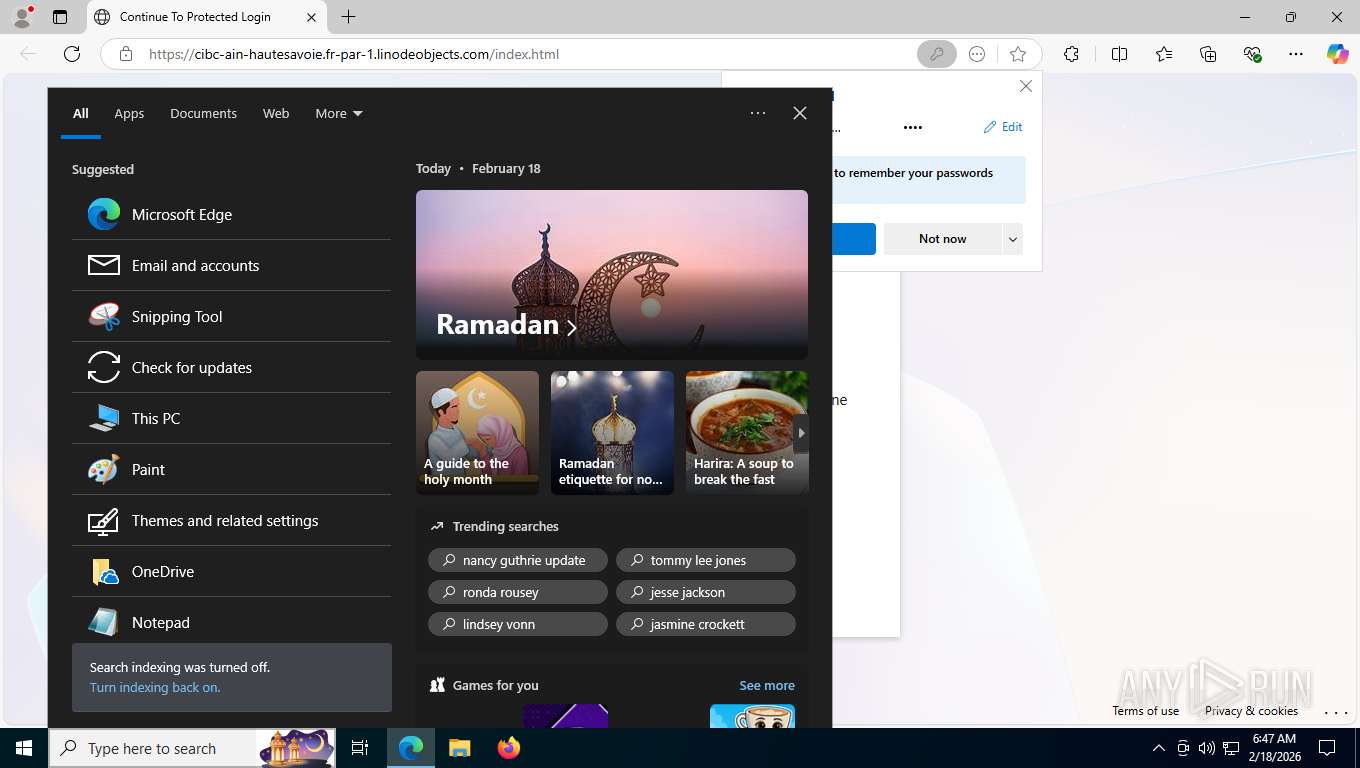Open Ramadan etiquette card
1360x768 pixels.
click(x=612, y=432)
